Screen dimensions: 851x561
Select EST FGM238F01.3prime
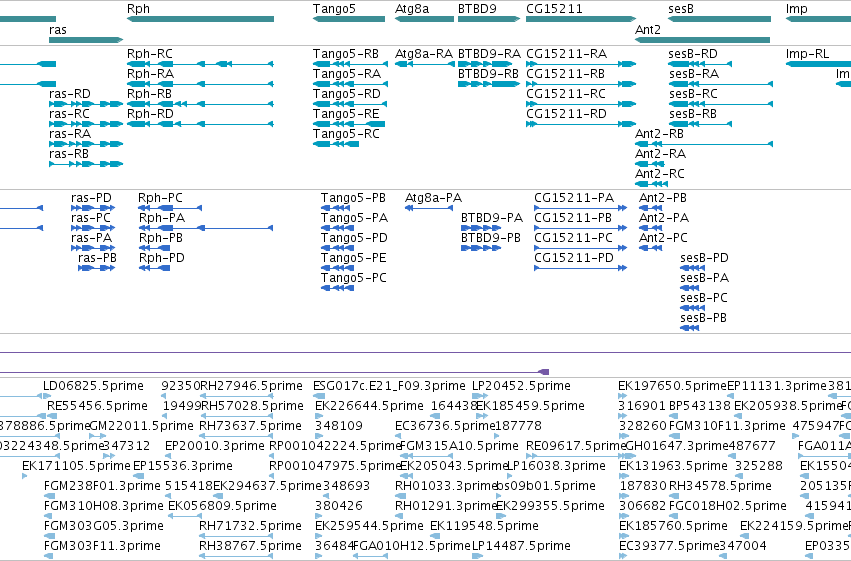point(102,486)
